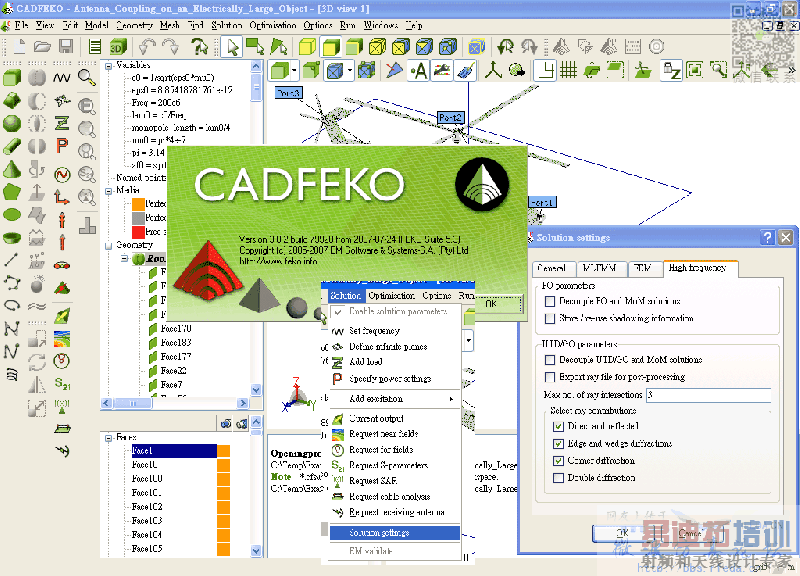The height and width of the screenshot is (576, 800).
Task: Click the yellow wireframe cube view icon
Action: click(377, 47)
